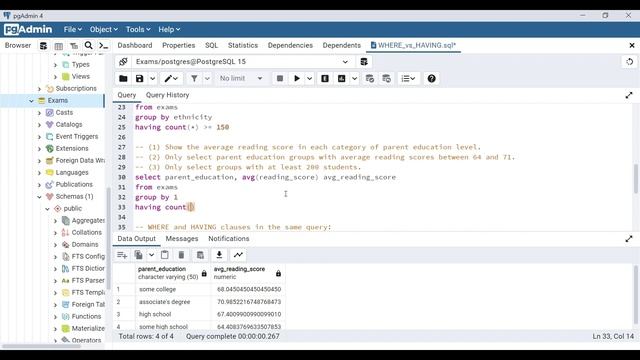Click the connection status icon
The width and height of the screenshot is (640, 360).
123,62
